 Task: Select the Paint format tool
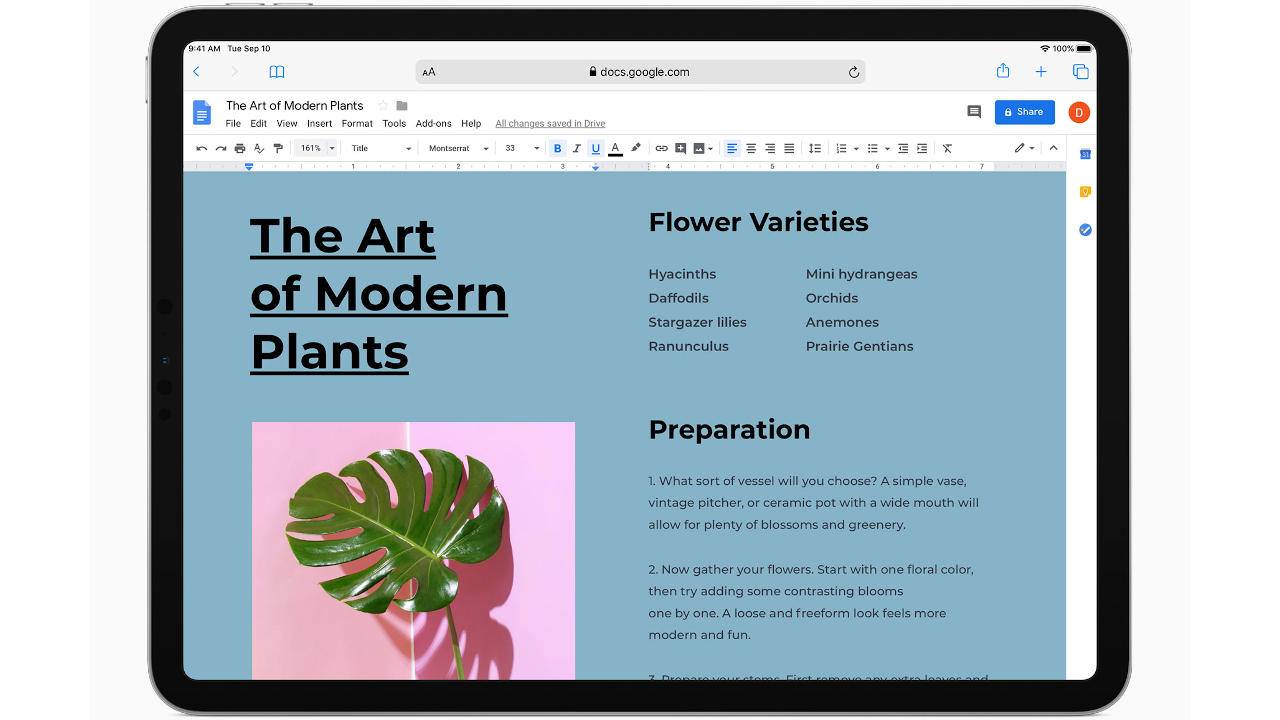coord(278,147)
